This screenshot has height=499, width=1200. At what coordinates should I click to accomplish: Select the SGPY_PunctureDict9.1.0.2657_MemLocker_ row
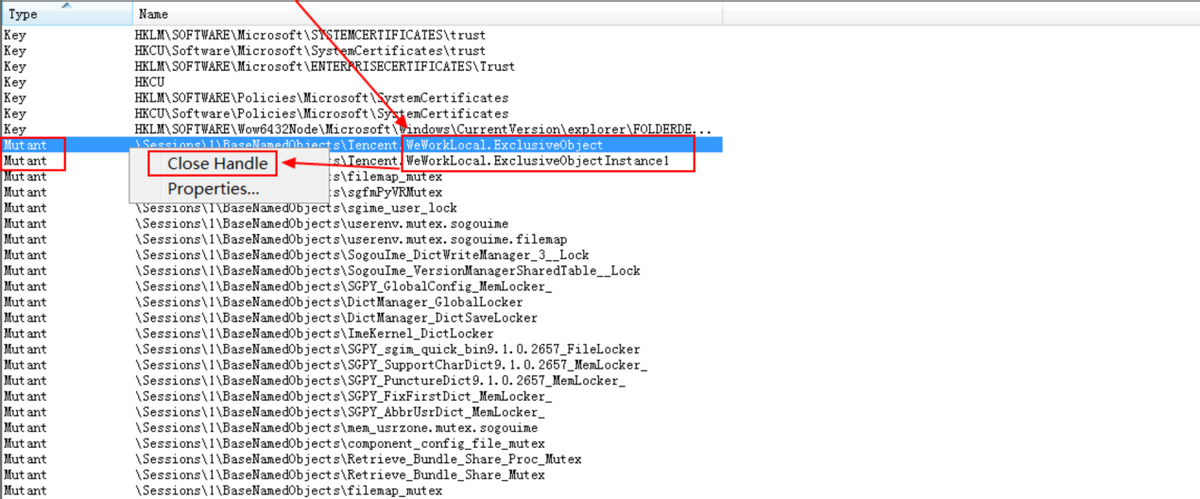point(360,381)
